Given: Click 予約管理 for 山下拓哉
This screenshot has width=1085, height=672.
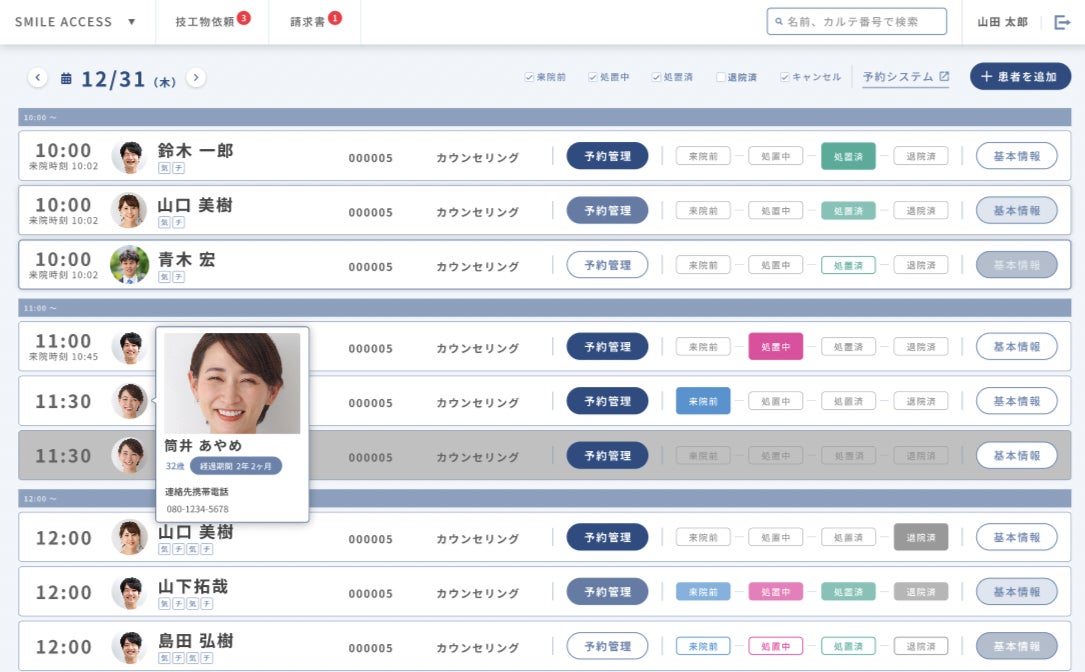Looking at the screenshot, I should click(x=608, y=592).
